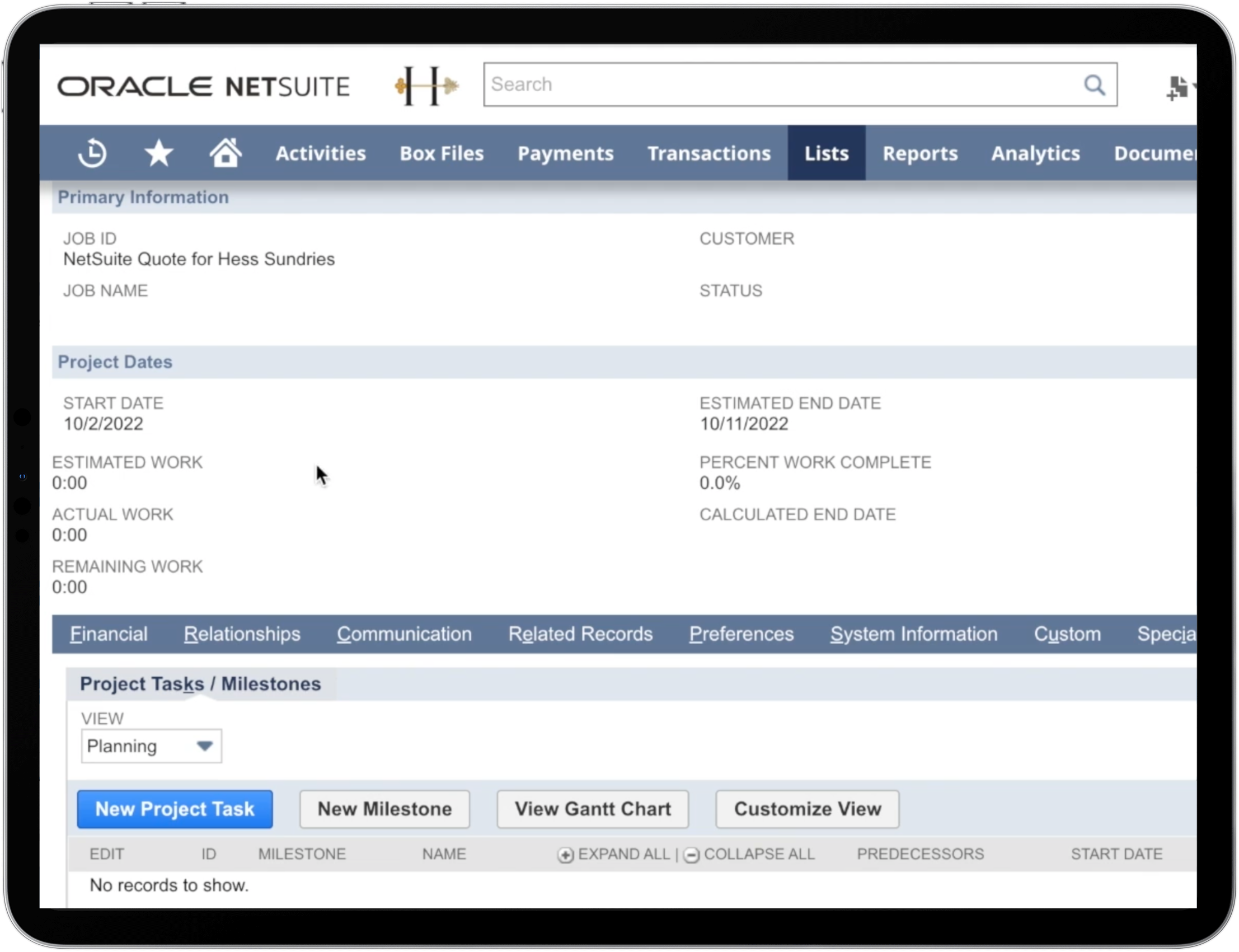The height and width of the screenshot is (952, 1239).
Task: Switch to the Relationships subtab
Action: coord(241,634)
